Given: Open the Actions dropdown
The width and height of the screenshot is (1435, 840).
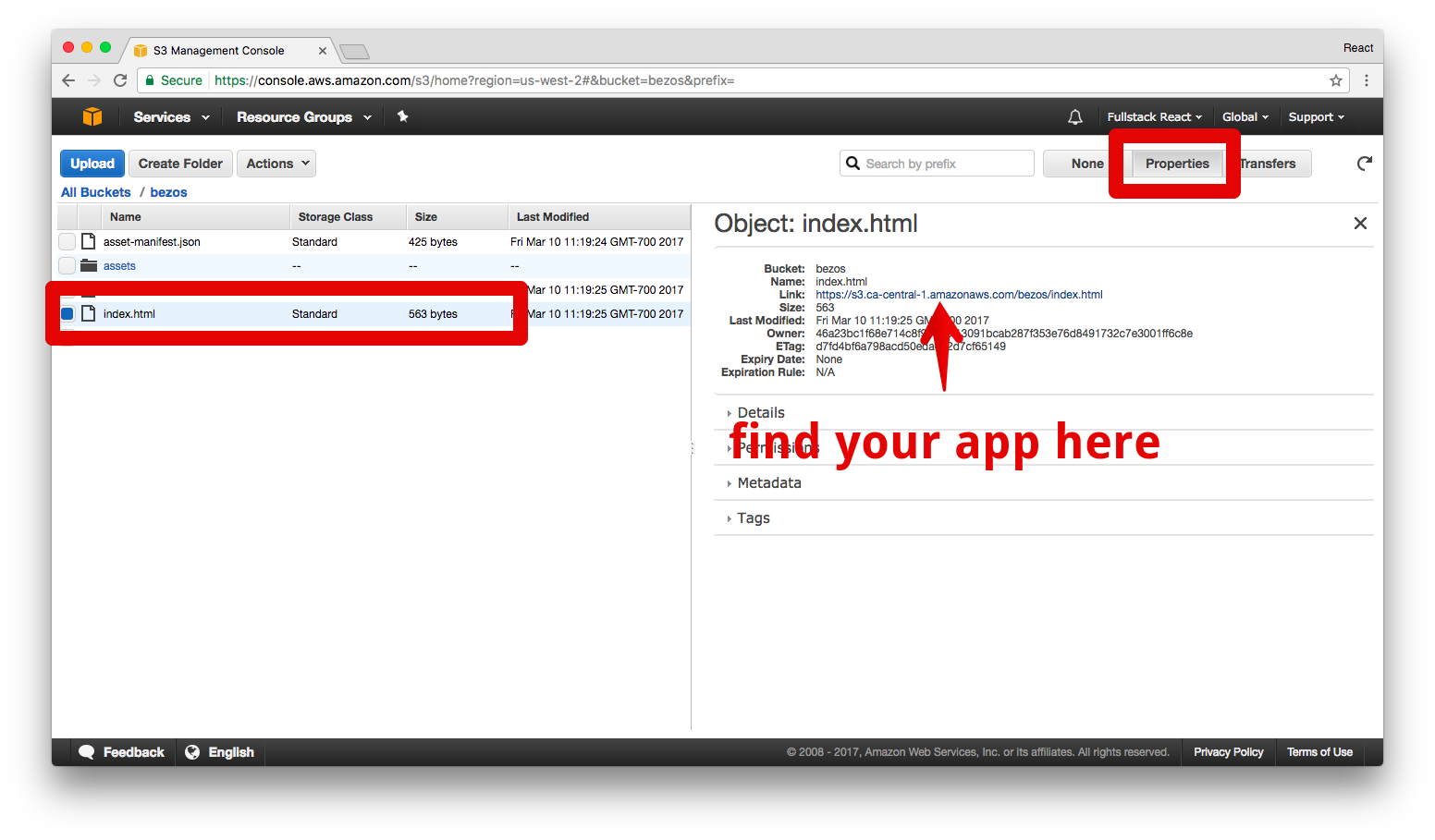Looking at the screenshot, I should coord(276,164).
